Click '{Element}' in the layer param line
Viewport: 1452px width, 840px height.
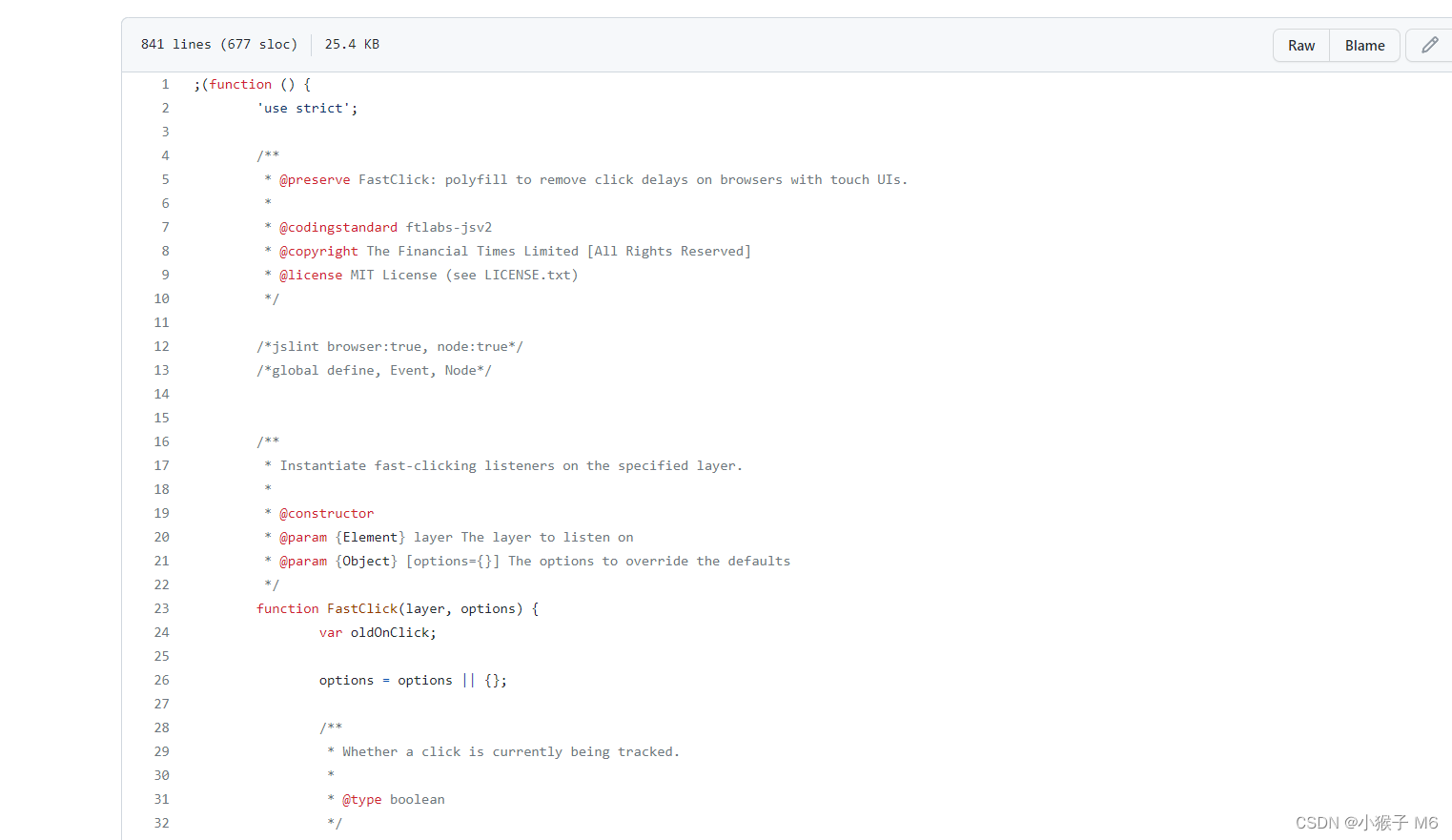pyautogui.click(x=370, y=537)
